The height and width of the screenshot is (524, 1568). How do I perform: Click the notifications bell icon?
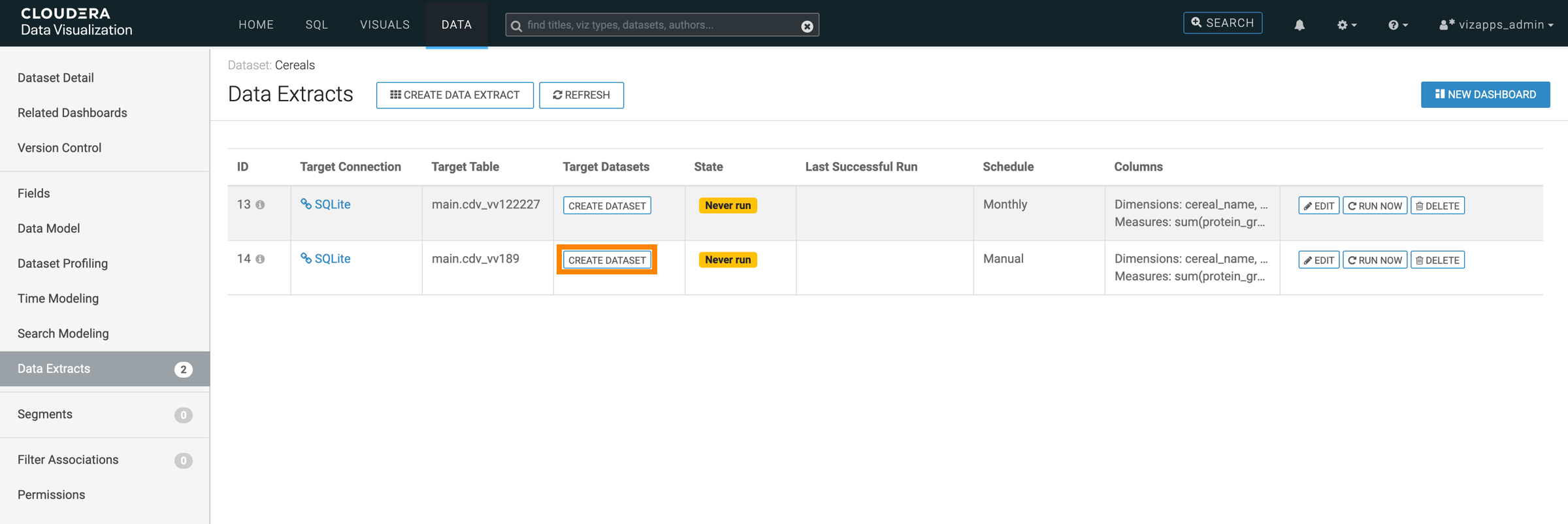[1299, 25]
